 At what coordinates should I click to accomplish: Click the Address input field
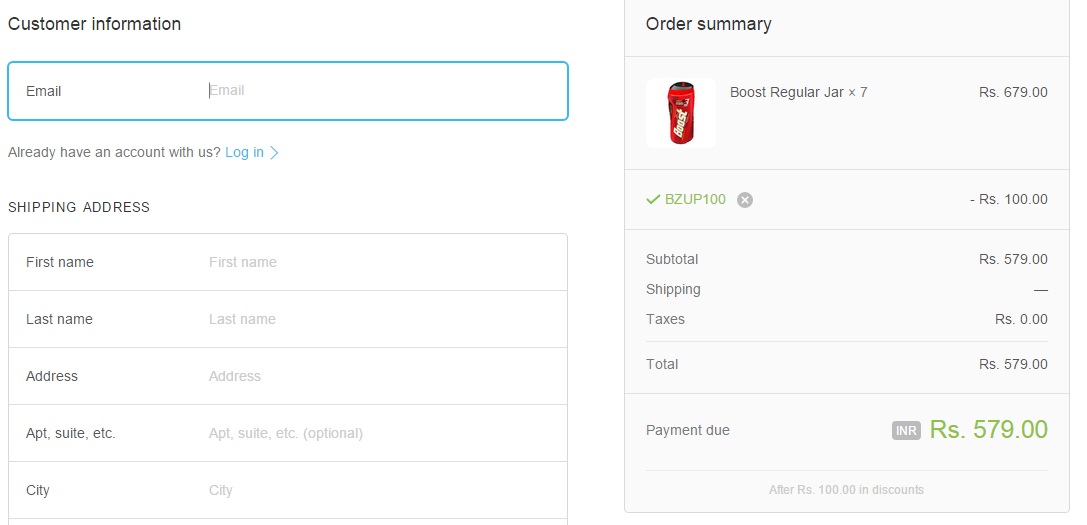380,376
